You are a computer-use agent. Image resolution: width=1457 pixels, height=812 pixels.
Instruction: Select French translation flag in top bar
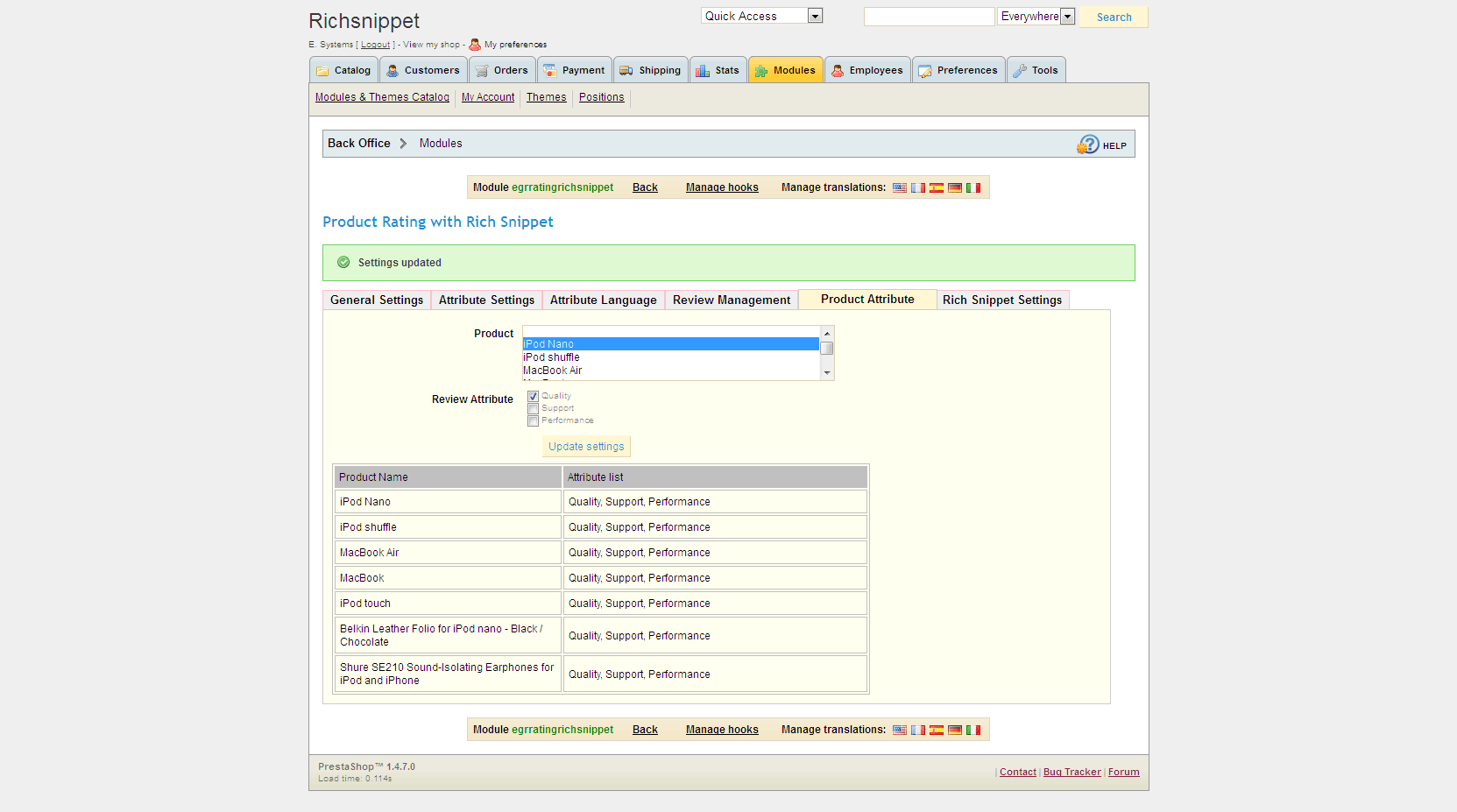click(x=918, y=187)
